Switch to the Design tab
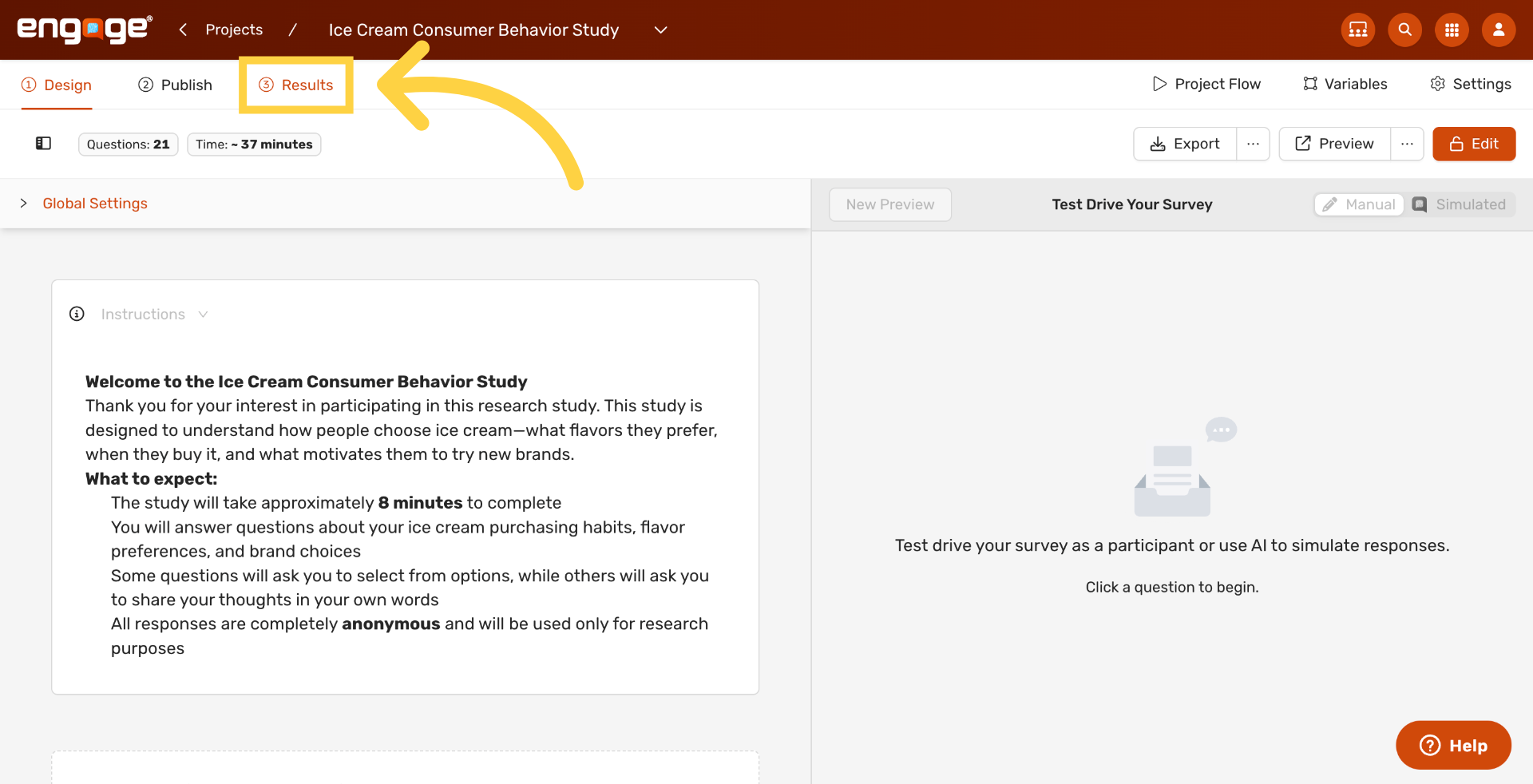 [x=57, y=85]
